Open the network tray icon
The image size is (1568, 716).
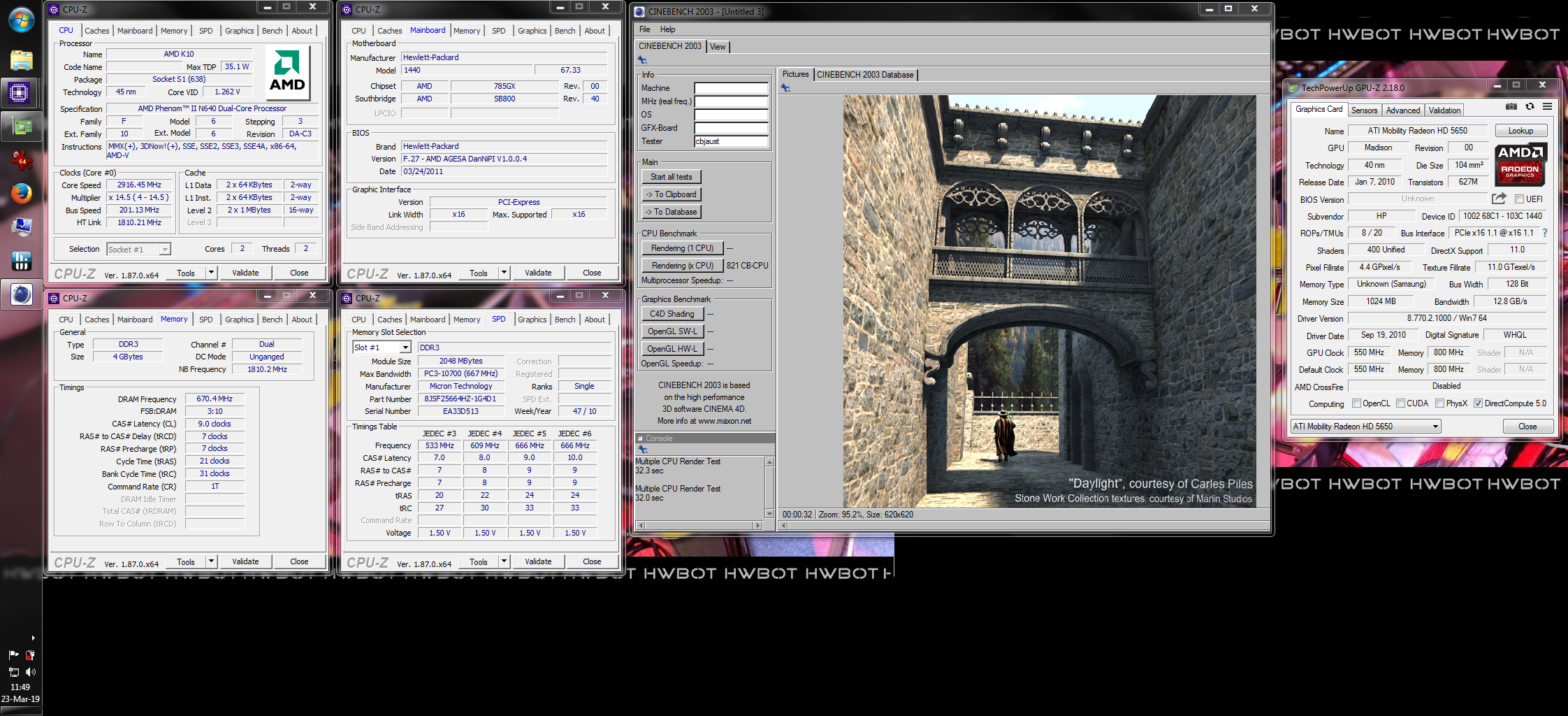coord(13,672)
